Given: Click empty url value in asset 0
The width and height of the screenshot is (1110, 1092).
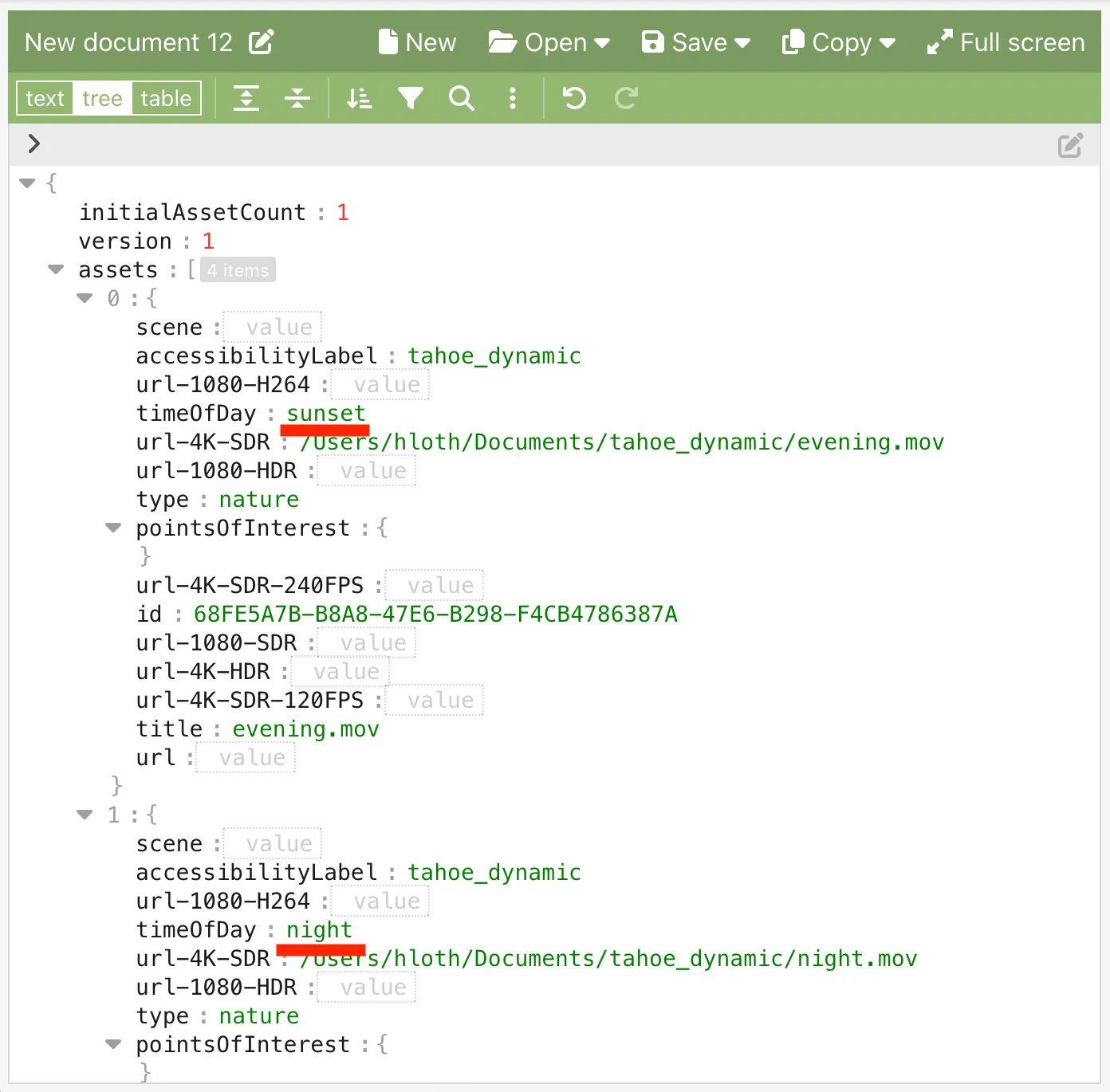Looking at the screenshot, I should tap(246, 757).
